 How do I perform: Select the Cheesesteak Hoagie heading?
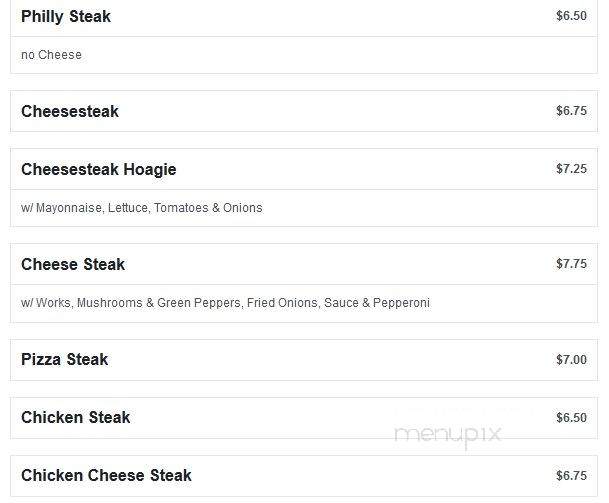point(99,170)
